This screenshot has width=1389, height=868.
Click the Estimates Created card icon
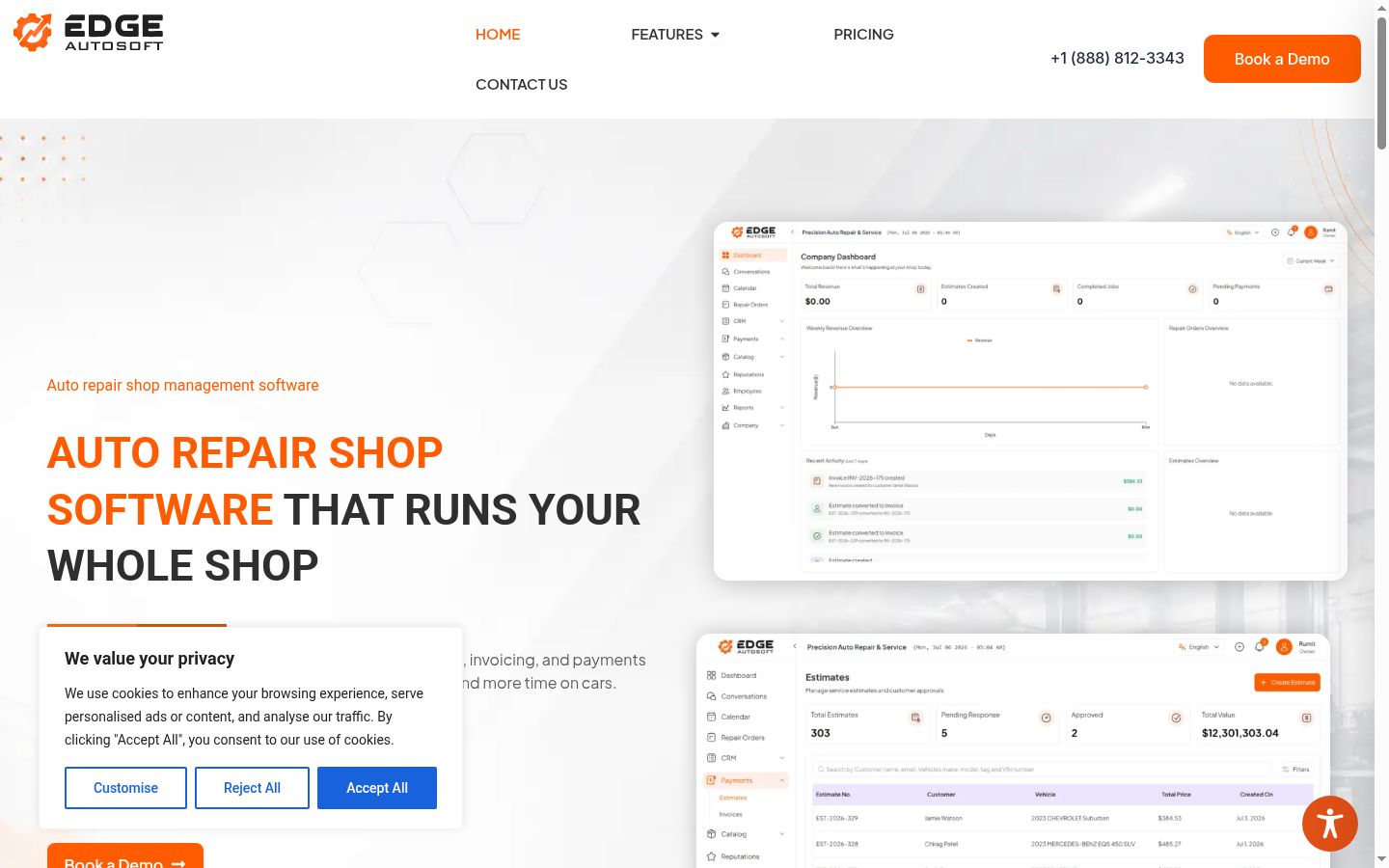1056,289
